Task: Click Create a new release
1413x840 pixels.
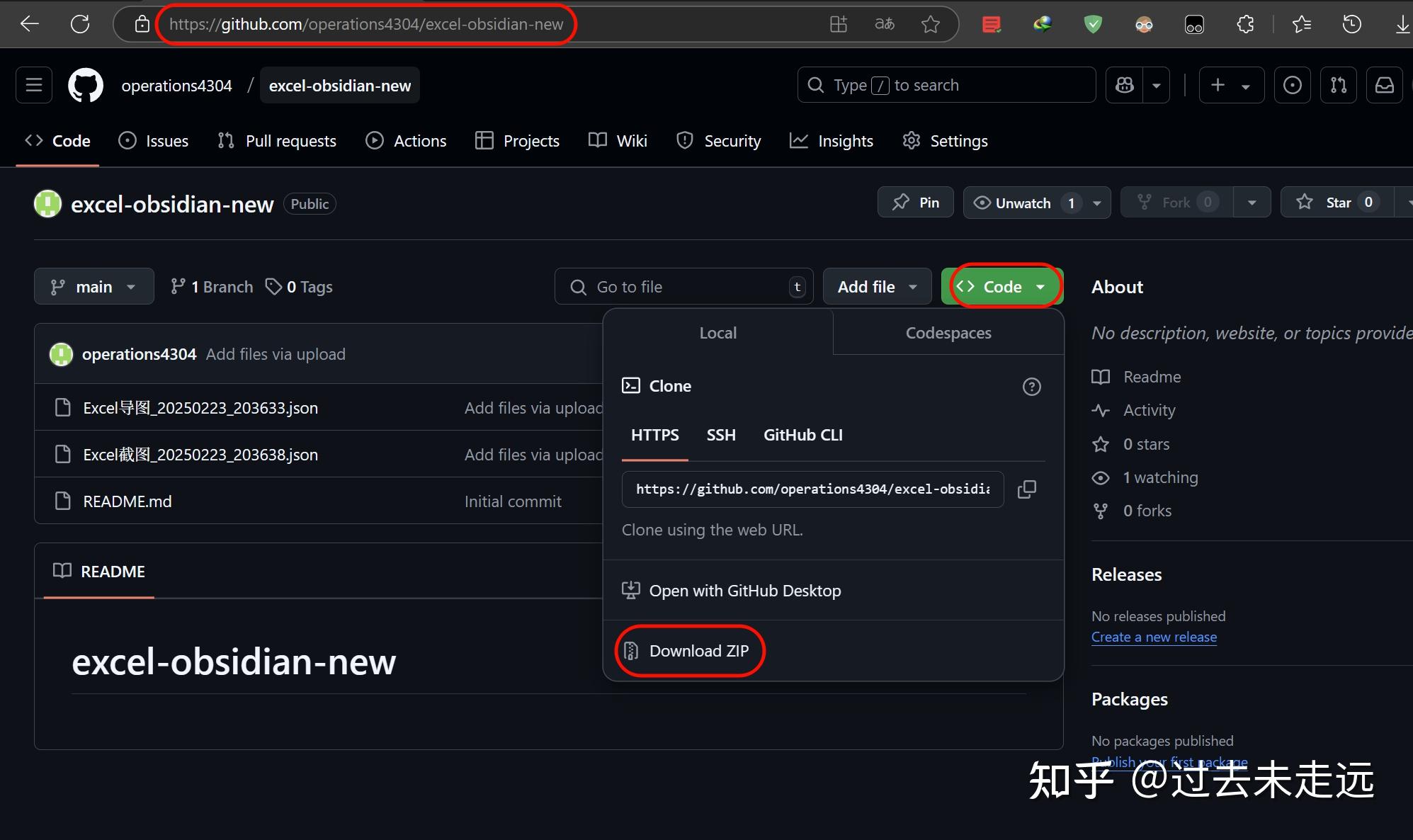Action: (x=1154, y=637)
